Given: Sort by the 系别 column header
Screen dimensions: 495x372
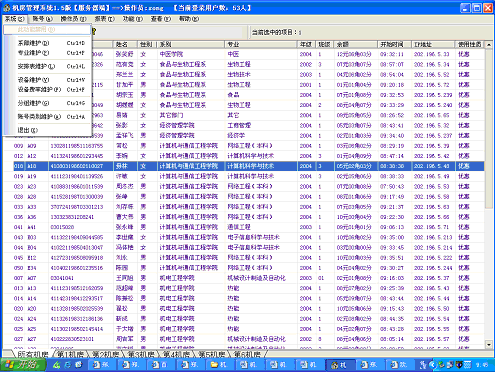Looking at the screenshot, I should click(191, 44).
